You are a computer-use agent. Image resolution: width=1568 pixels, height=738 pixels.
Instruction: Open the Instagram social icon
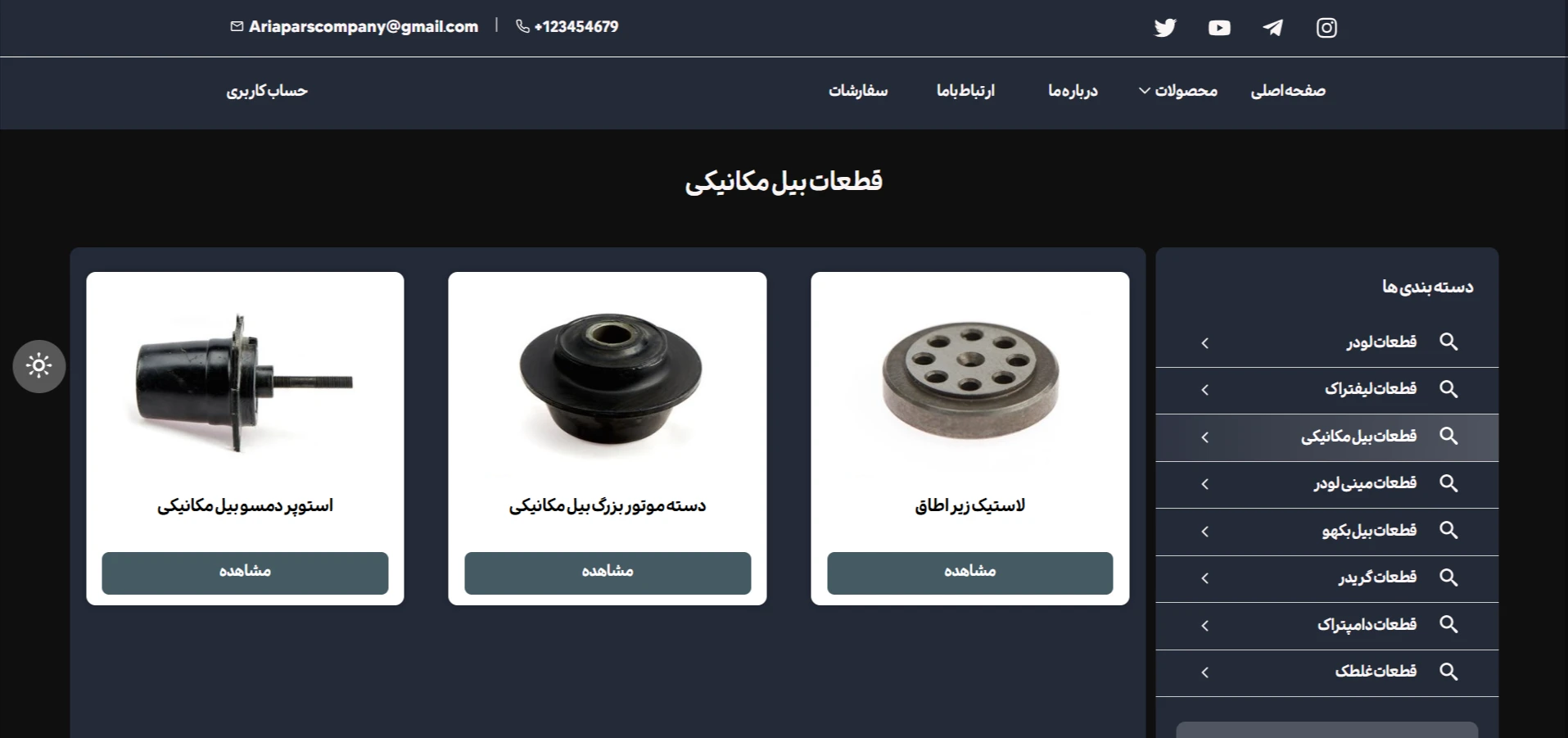tap(1326, 28)
